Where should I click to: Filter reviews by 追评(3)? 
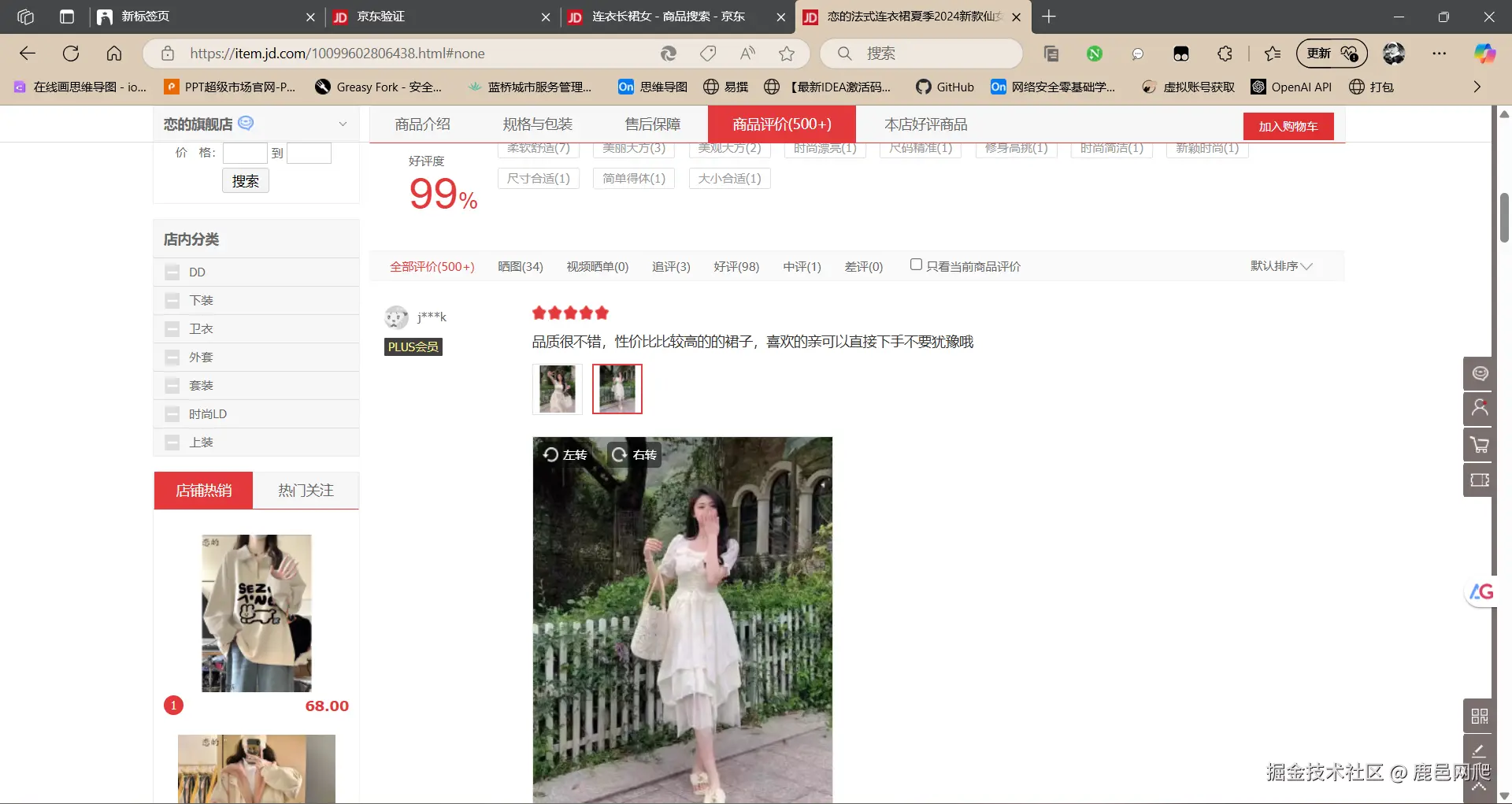point(671,266)
